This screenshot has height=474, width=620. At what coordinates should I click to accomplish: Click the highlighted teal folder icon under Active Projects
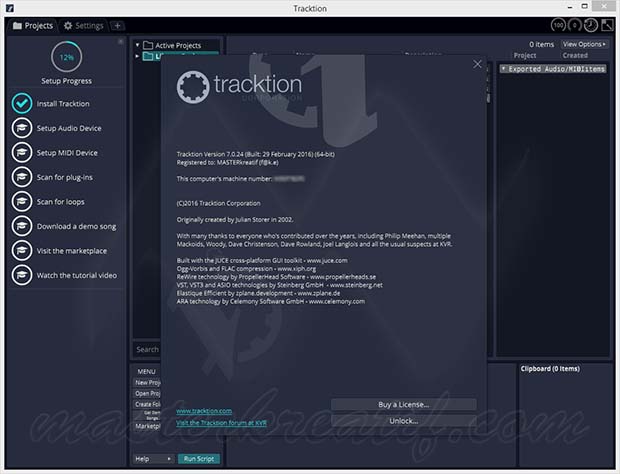click(148, 56)
